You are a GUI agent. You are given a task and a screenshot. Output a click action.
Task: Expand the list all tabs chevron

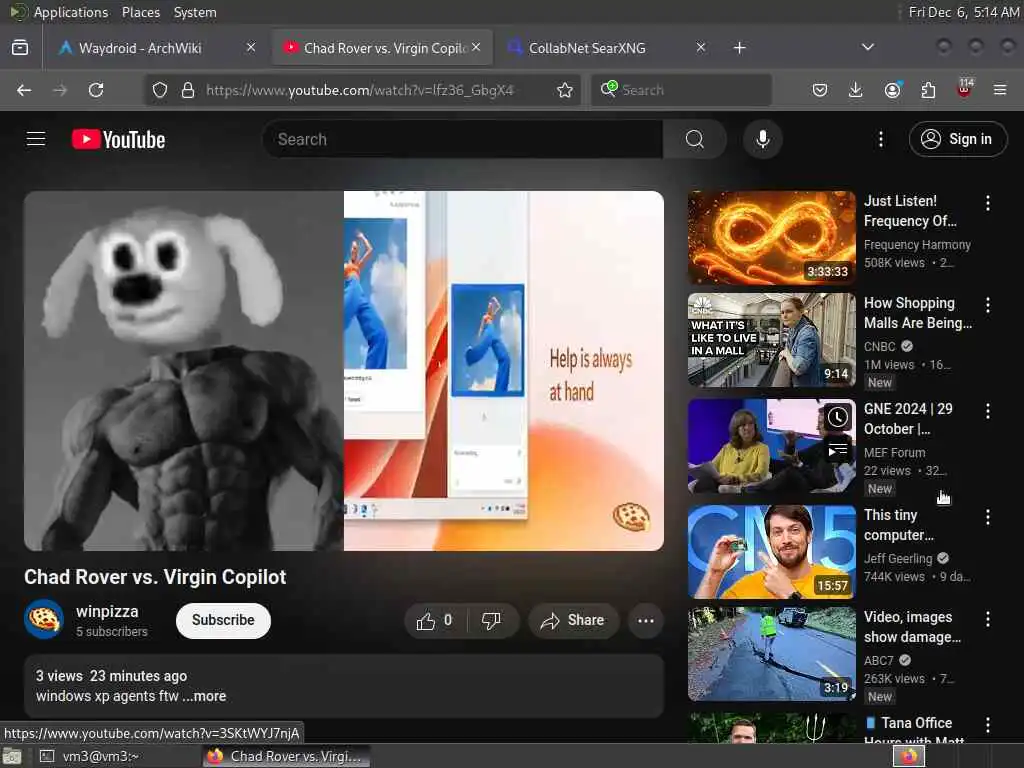click(x=867, y=48)
